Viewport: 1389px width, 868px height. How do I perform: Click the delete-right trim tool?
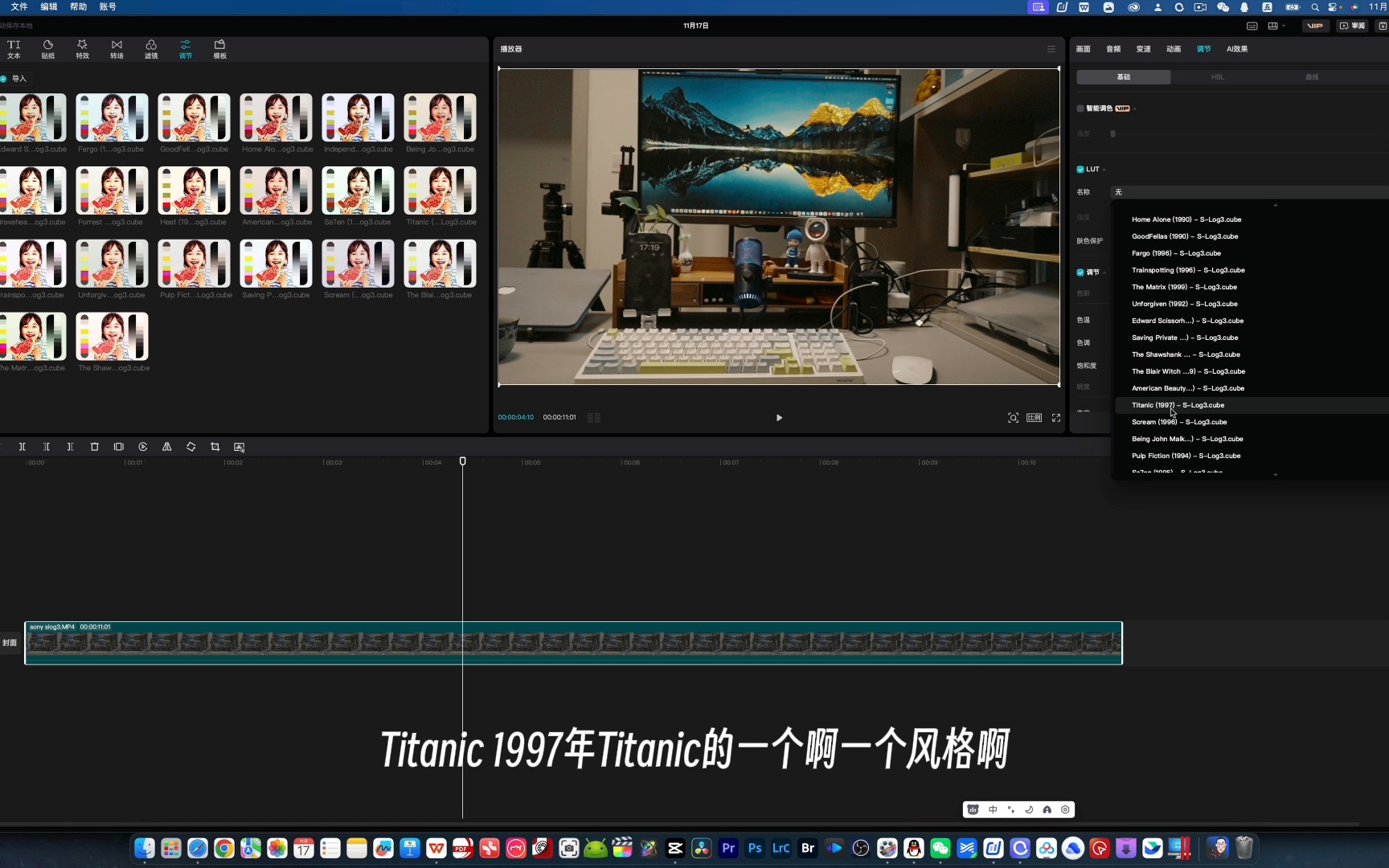pos(70,447)
